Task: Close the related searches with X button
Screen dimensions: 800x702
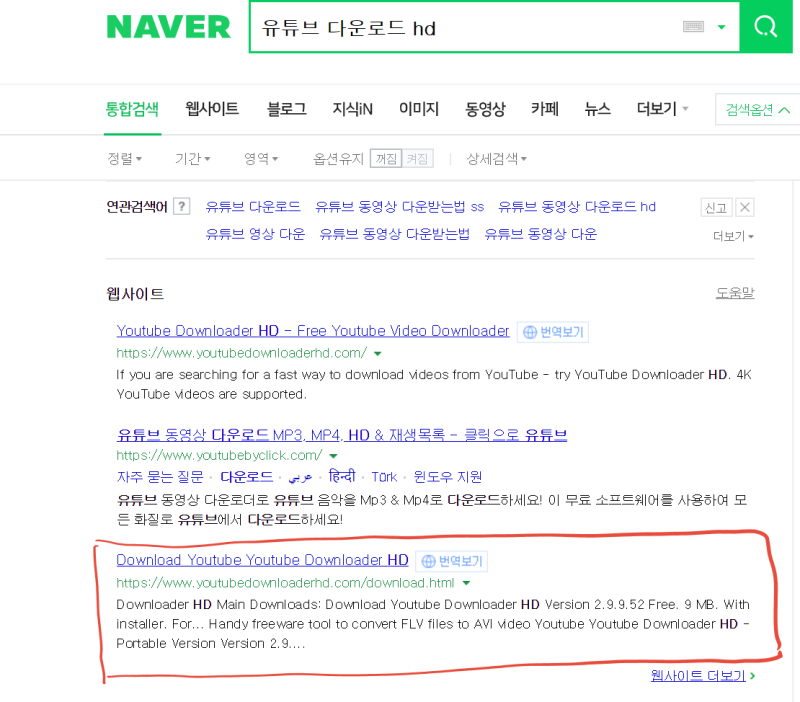Action: tap(744, 208)
